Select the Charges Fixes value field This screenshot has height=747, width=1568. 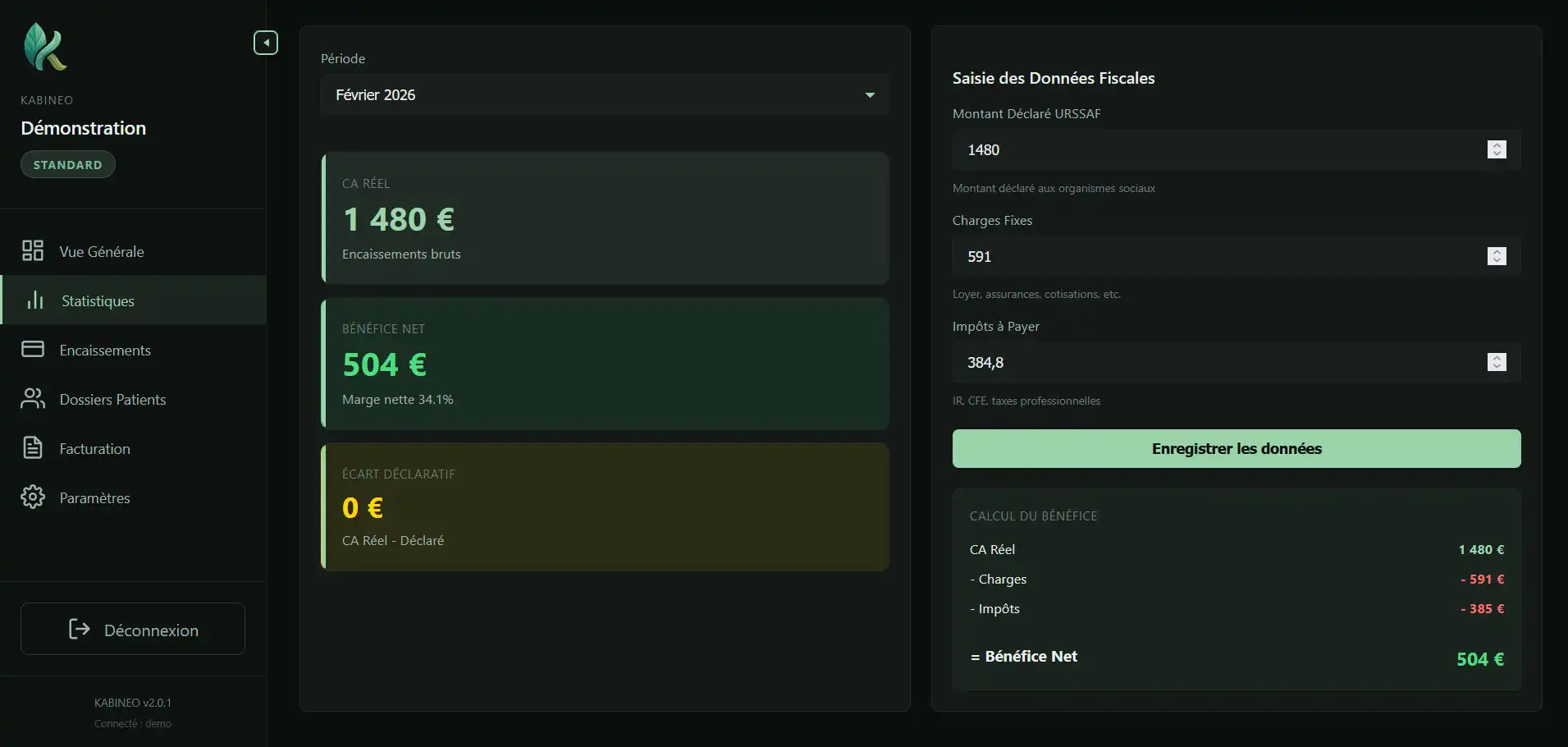tap(1190, 256)
